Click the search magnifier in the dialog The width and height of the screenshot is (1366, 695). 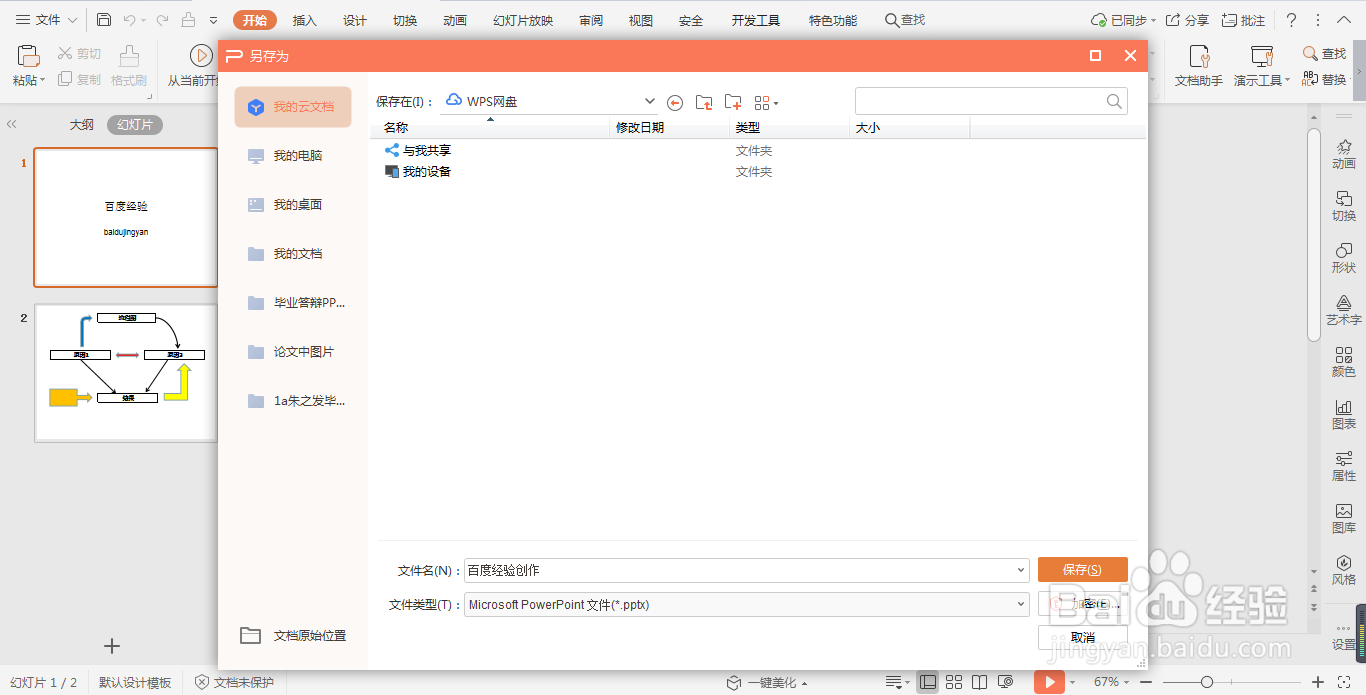coord(1114,101)
